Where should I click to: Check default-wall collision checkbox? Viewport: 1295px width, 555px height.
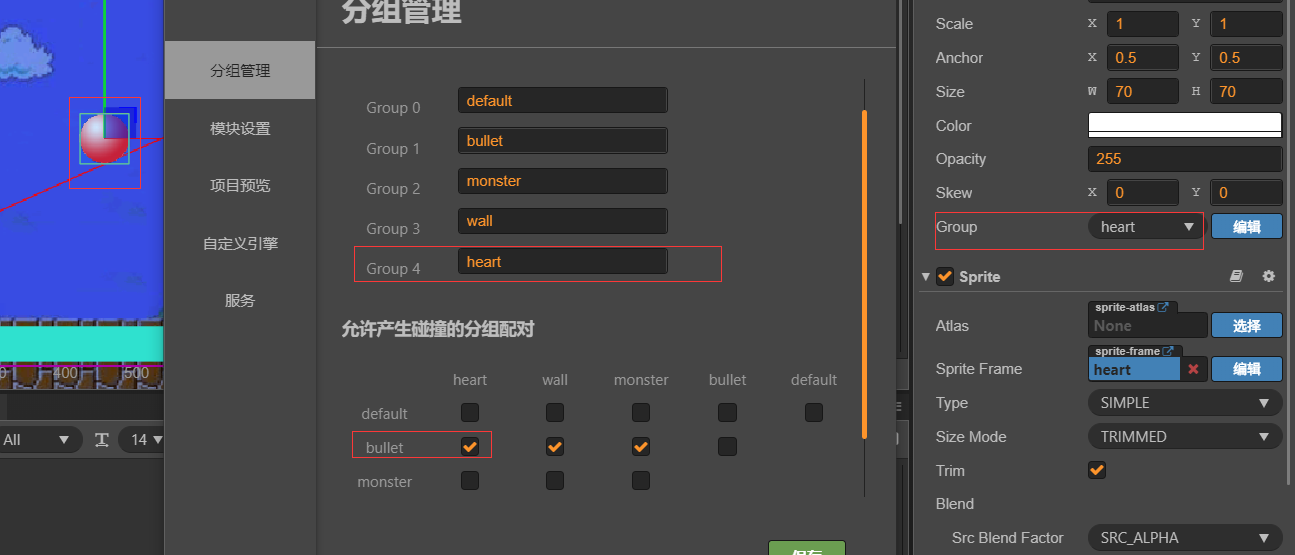click(x=555, y=413)
